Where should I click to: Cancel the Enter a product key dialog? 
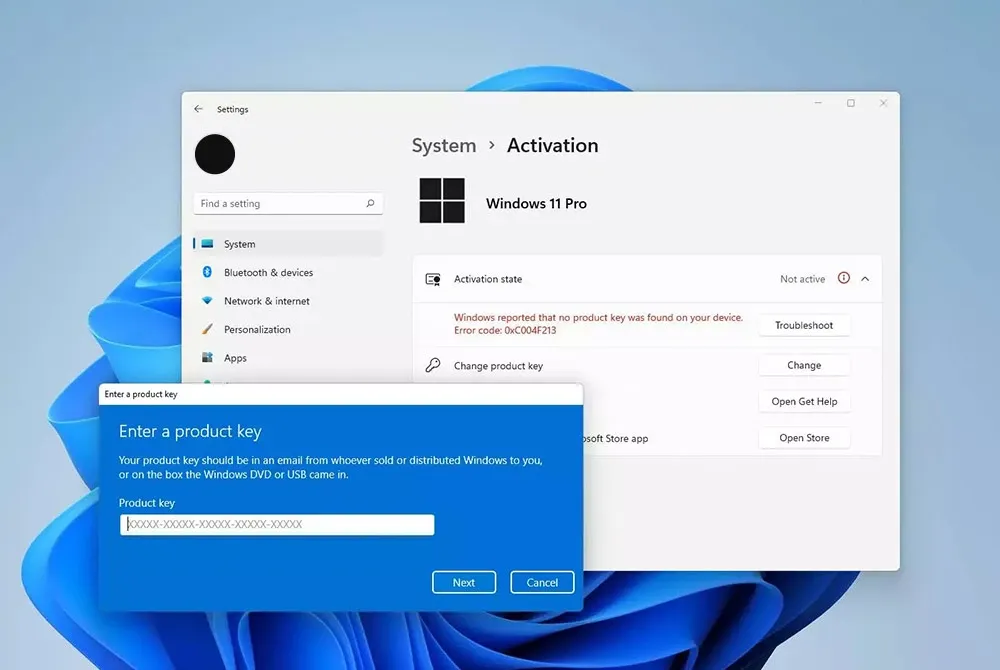(x=542, y=582)
